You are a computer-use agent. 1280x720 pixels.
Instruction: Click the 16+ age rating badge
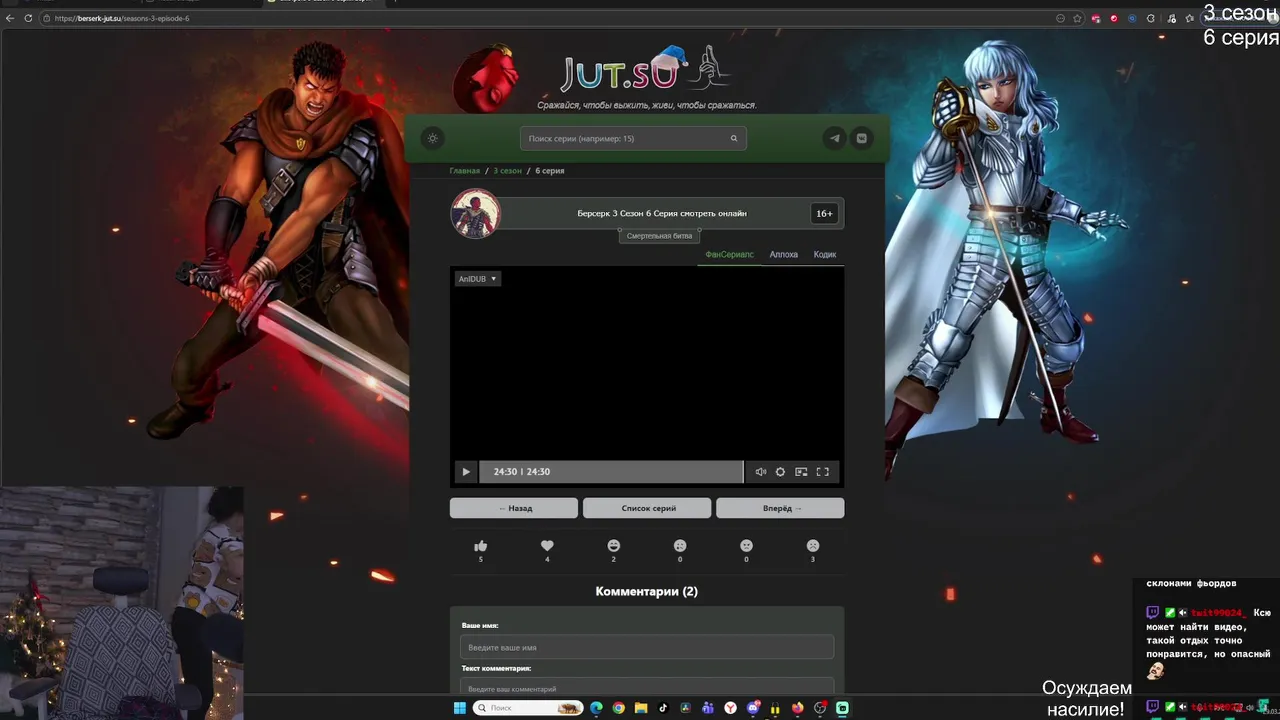pyautogui.click(x=824, y=213)
